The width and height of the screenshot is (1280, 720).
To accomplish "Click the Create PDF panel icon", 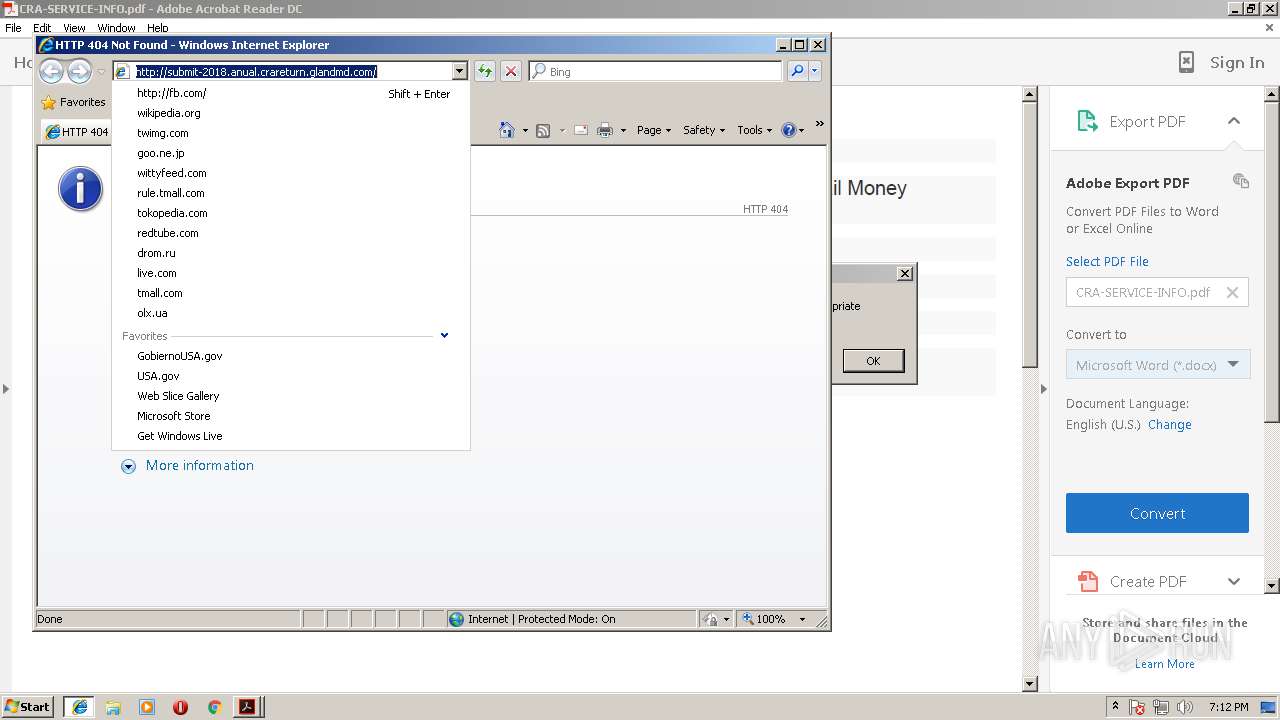I will [1087, 581].
